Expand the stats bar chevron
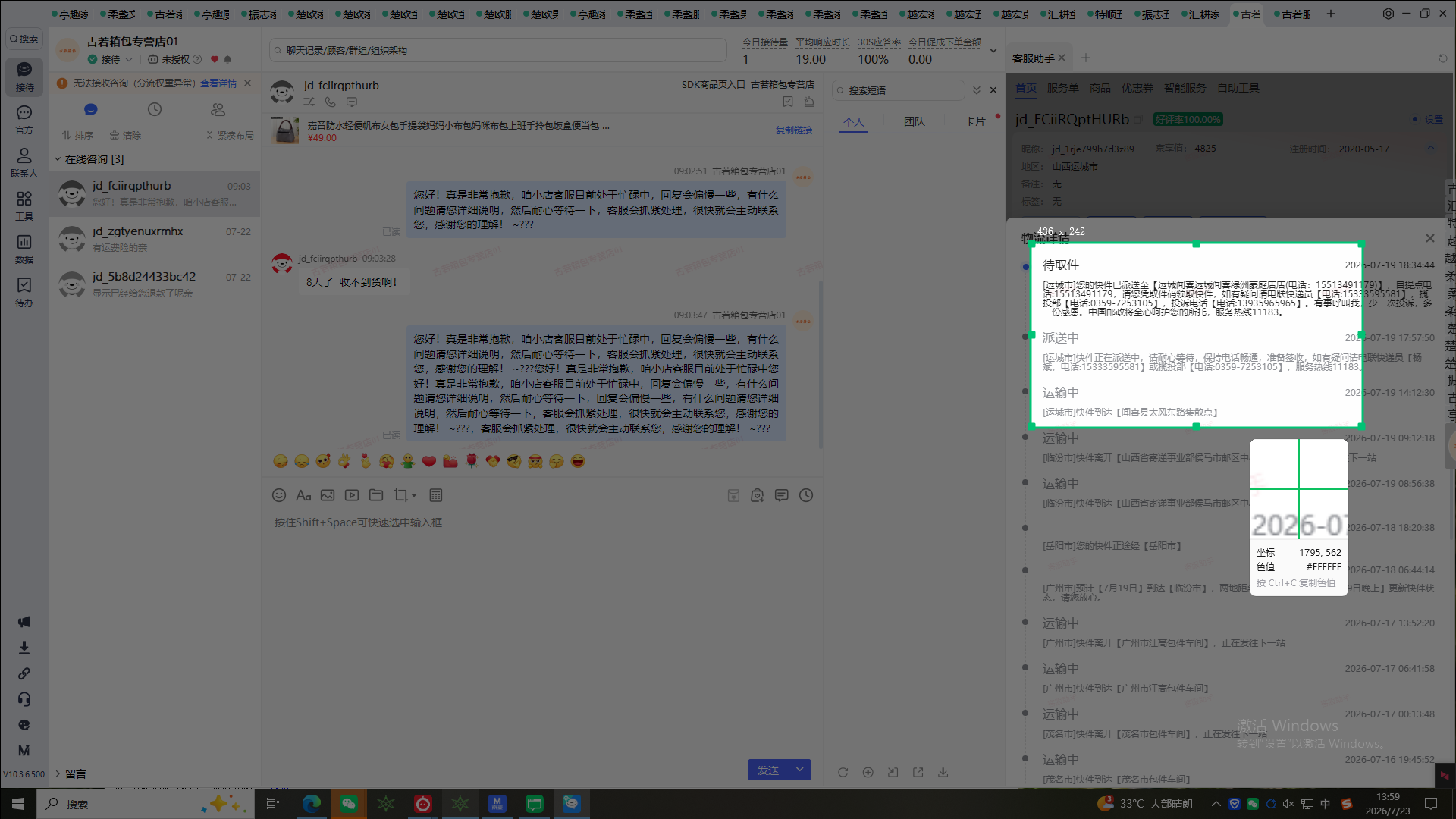Viewport: 1456px width, 819px height. [x=993, y=51]
